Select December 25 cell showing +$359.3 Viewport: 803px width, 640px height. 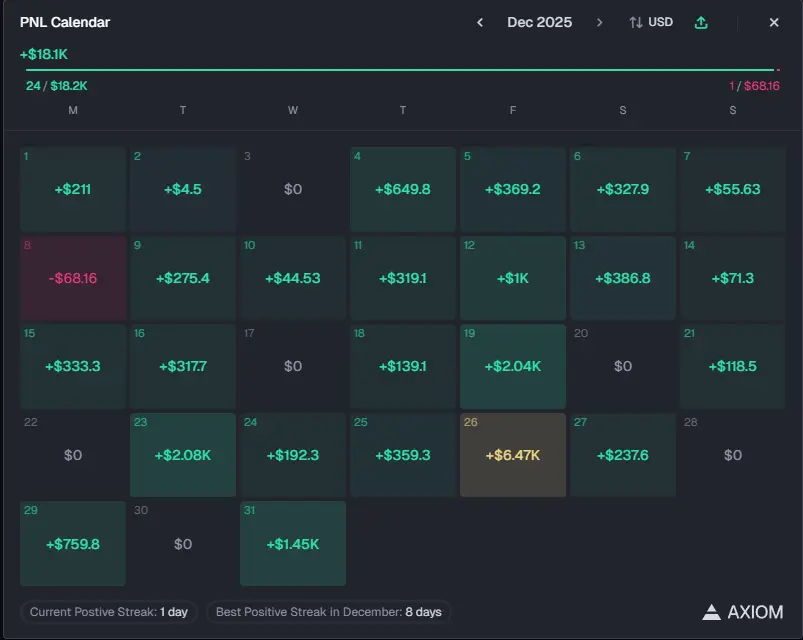tap(403, 455)
